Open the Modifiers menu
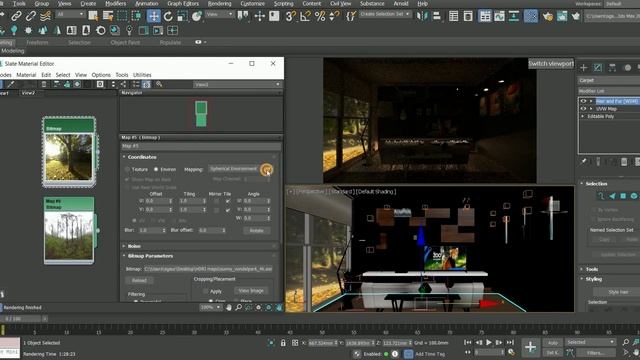The width and height of the screenshot is (640, 360). pyautogui.click(x=116, y=4)
